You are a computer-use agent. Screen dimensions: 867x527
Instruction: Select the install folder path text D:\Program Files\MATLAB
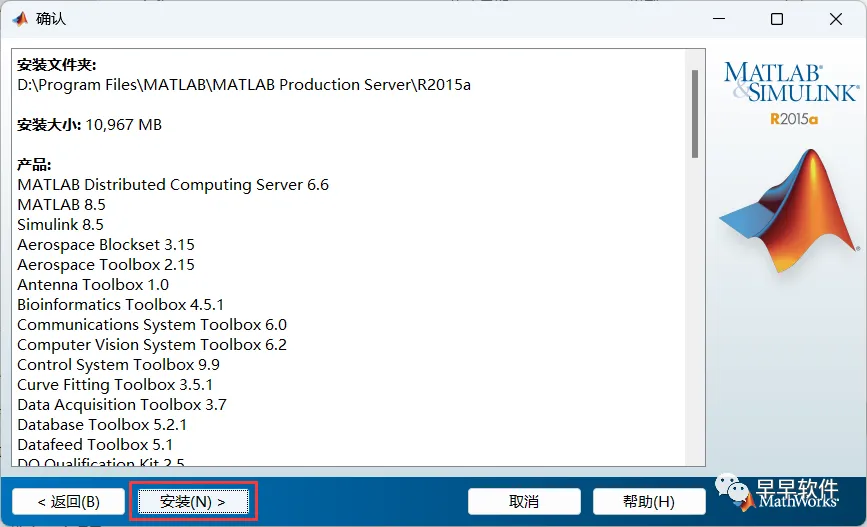tap(244, 85)
